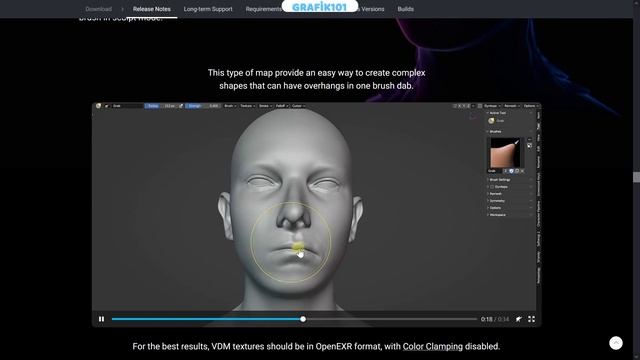The height and width of the screenshot is (360, 640).
Task: Open the Requirements tab
Action: pos(264,9)
